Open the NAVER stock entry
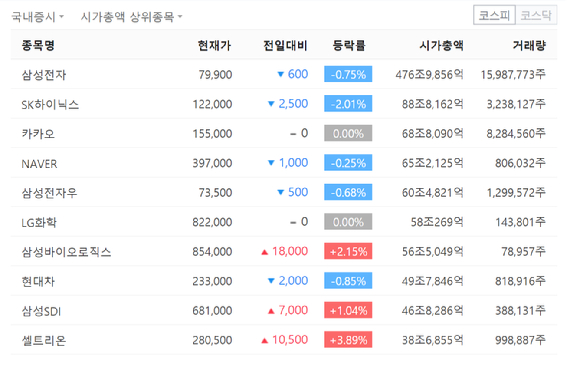The width and height of the screenshot is (580, 372). [x=39, y=164]
